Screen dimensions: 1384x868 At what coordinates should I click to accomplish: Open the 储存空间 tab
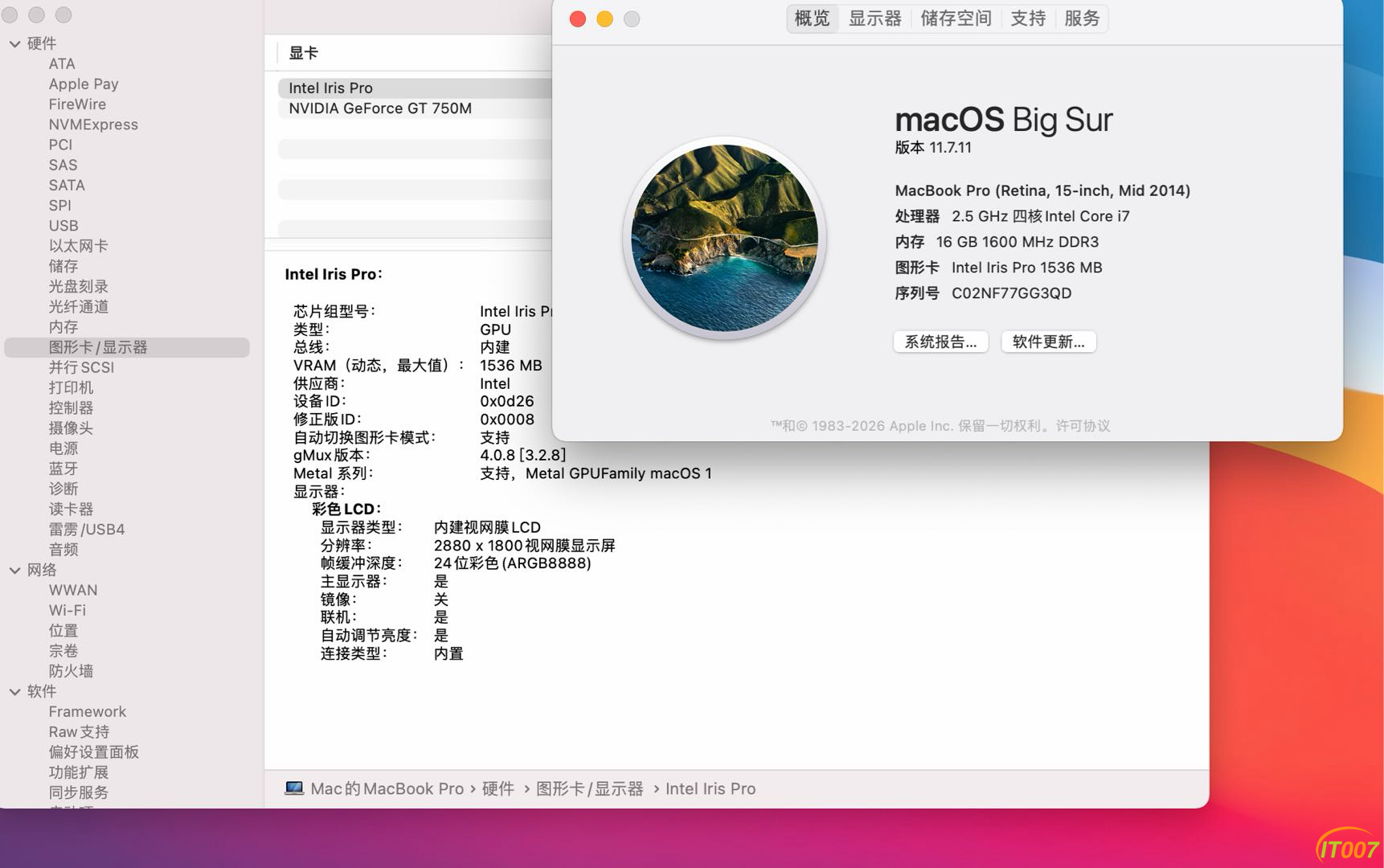tap(956, 18)
